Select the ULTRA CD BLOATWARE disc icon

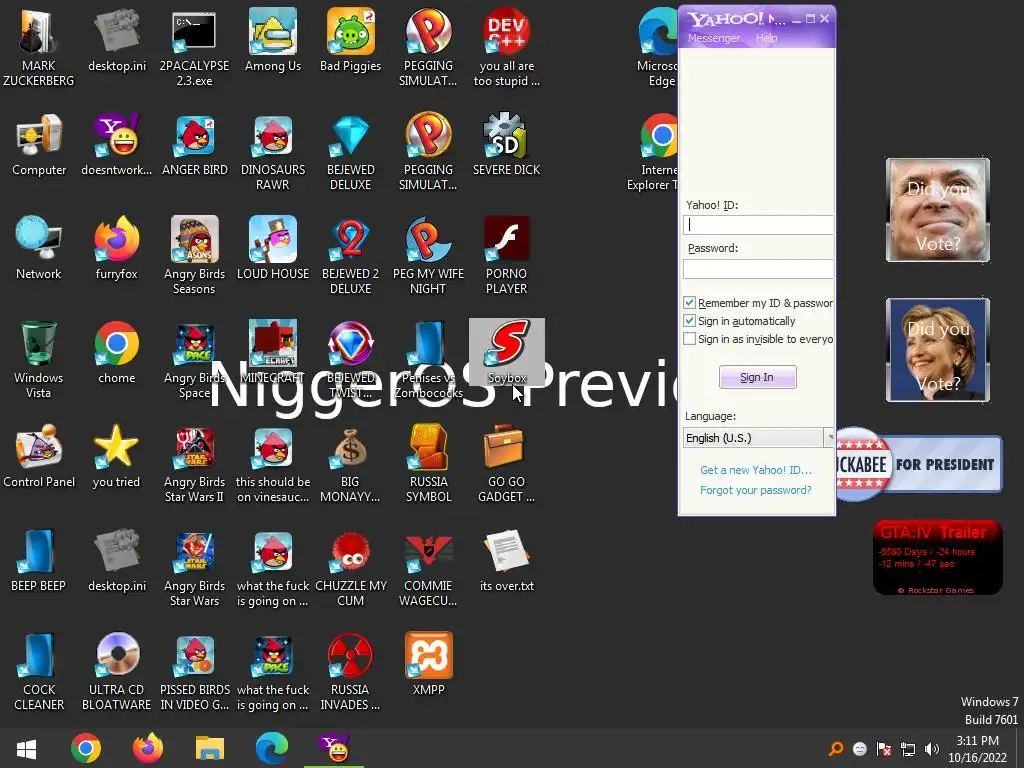click(117, 671)
